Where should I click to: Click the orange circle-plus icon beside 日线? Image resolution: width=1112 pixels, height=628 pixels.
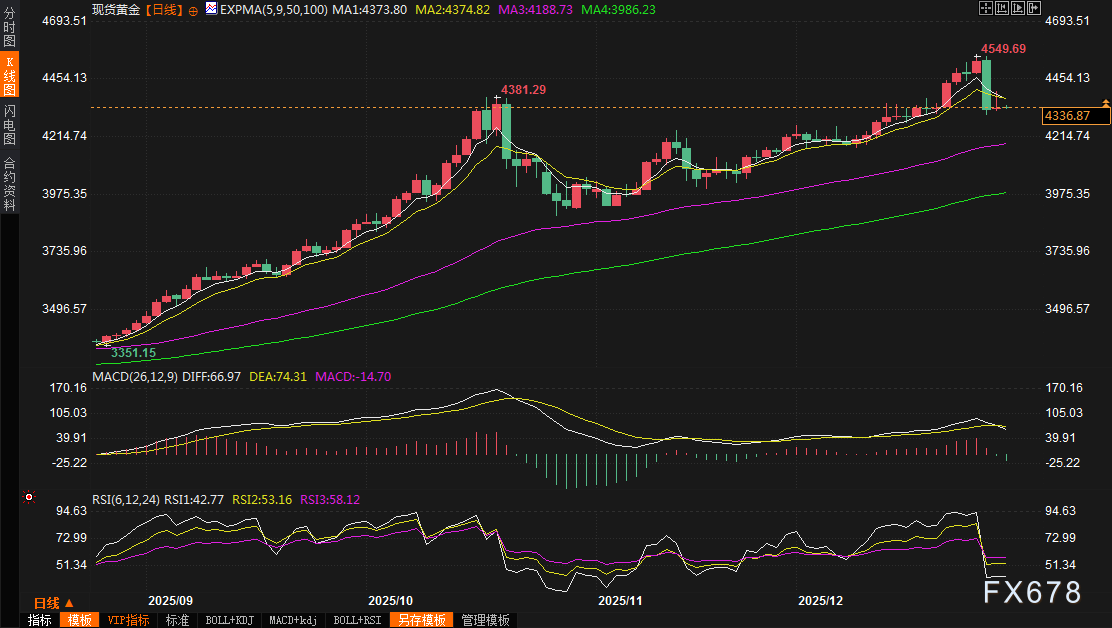(193, 9)
